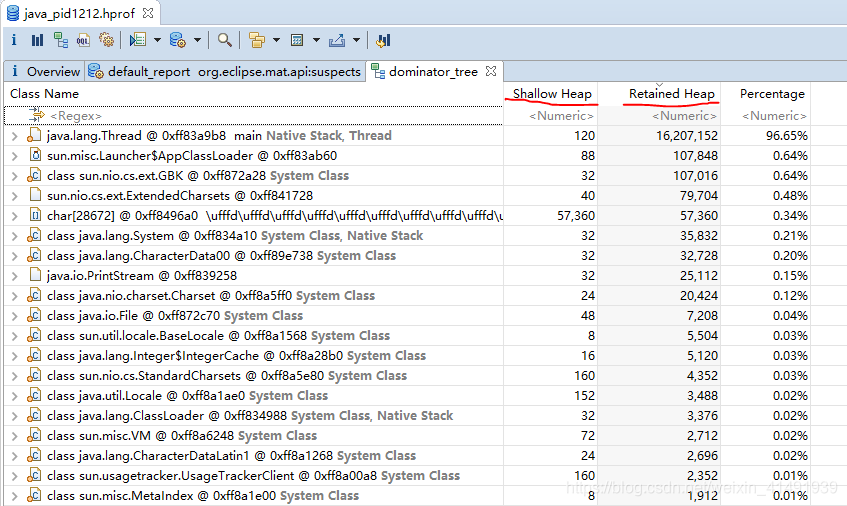Expand the char[28672] row
This screenshot has width=847, height=506.
[15, 216]
